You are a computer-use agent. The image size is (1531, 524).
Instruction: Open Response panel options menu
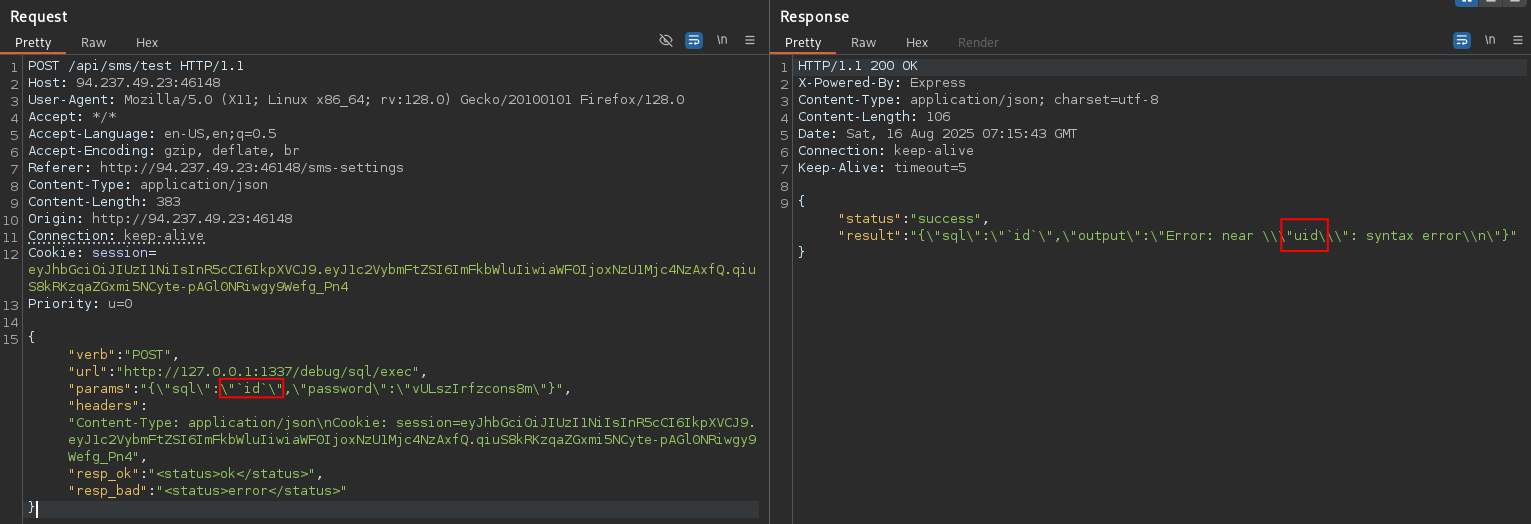coord(1518,40)
